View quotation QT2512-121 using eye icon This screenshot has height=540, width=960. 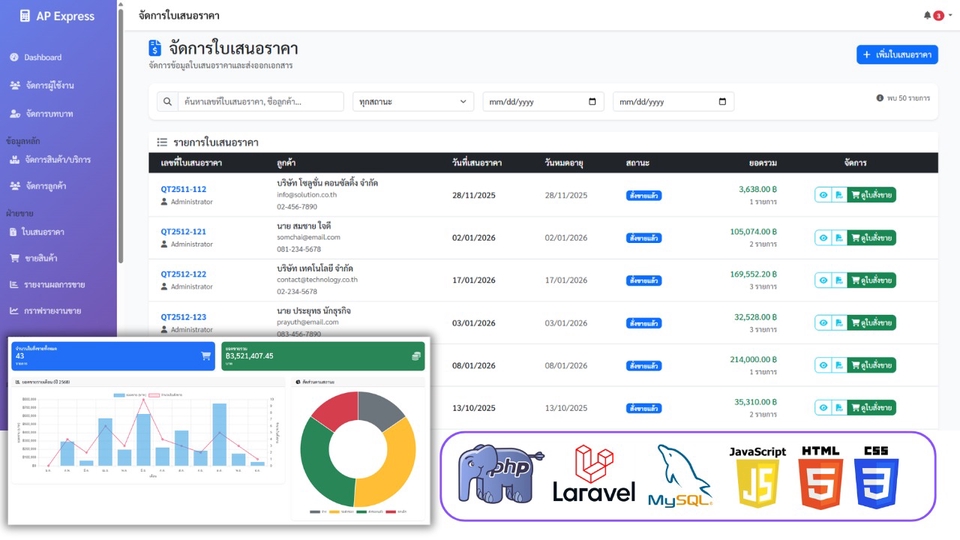pyautogui.click(x=823, y=238)
